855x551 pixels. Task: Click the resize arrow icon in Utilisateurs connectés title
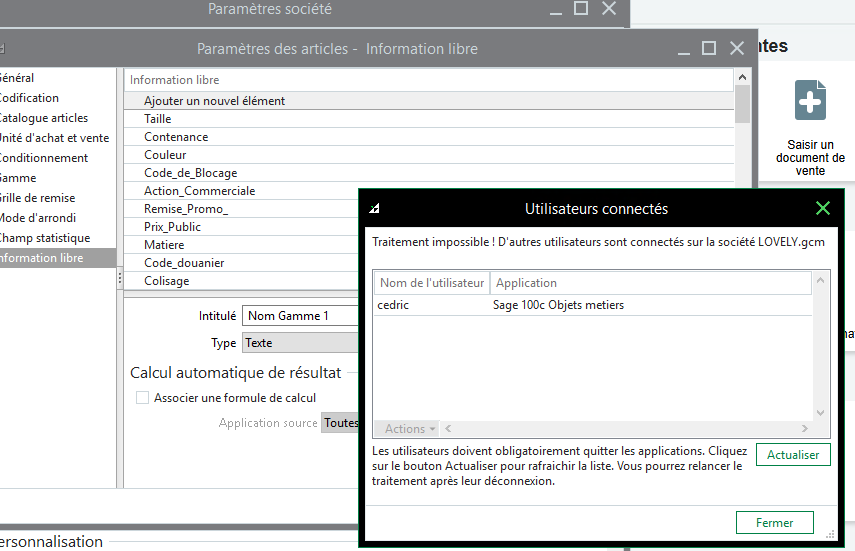(374, 208)
